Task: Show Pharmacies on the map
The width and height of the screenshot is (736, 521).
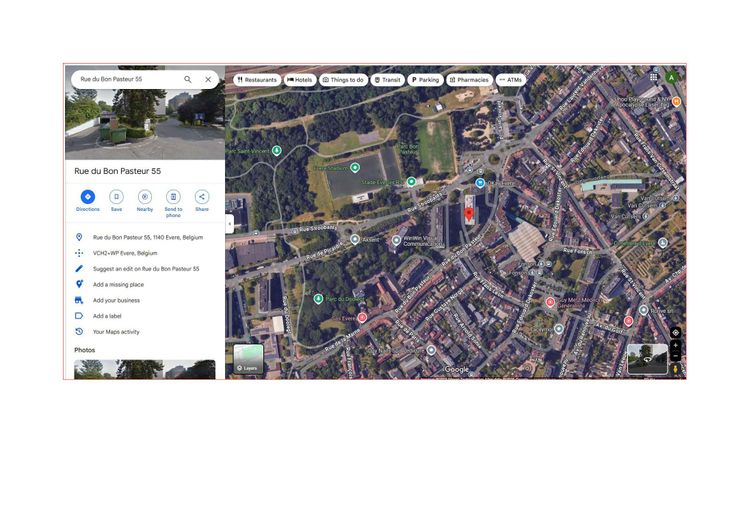Action: 469,79
